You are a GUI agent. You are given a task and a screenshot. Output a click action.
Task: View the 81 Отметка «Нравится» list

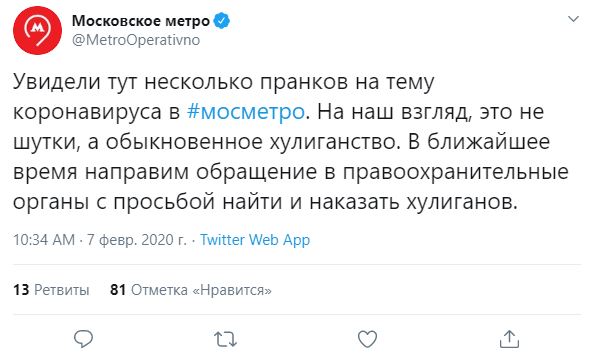tap(191, 290)
